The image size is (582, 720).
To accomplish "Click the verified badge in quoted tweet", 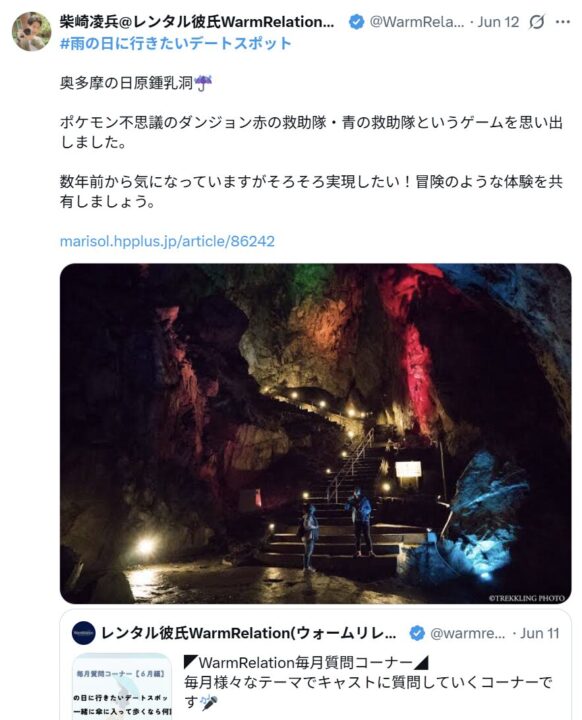I will (x=417, y=633).
